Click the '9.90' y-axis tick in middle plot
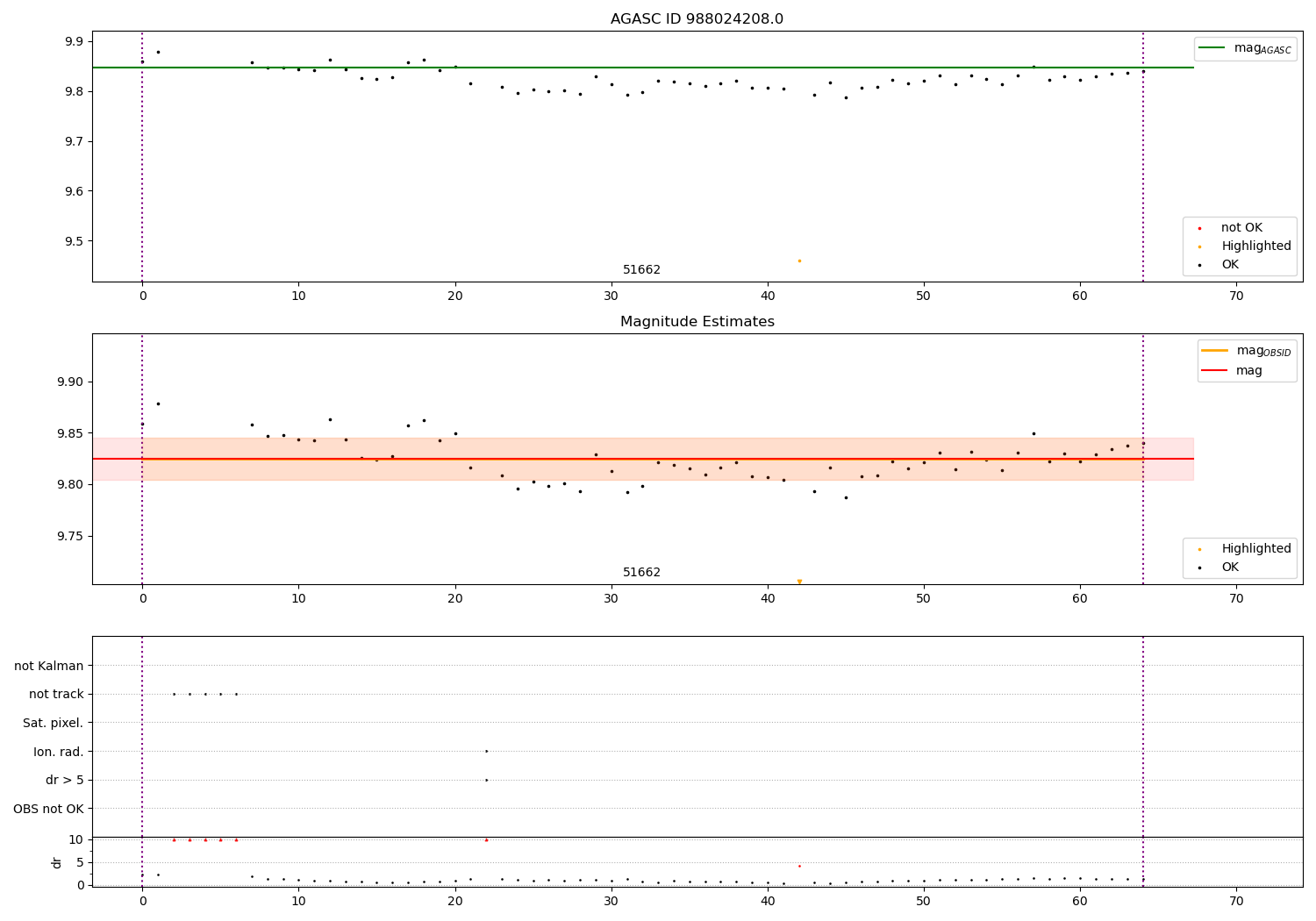The width and height of the screenshot is (1316, 921). point(69,382)
